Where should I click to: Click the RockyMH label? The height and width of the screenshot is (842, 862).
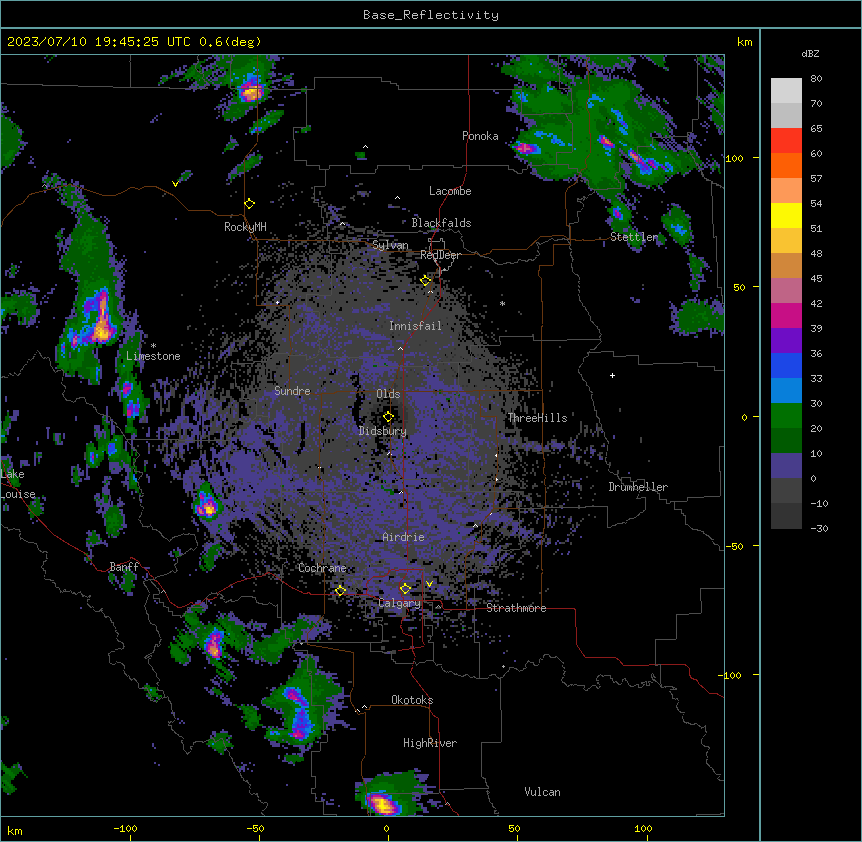[x=245, y=227]
